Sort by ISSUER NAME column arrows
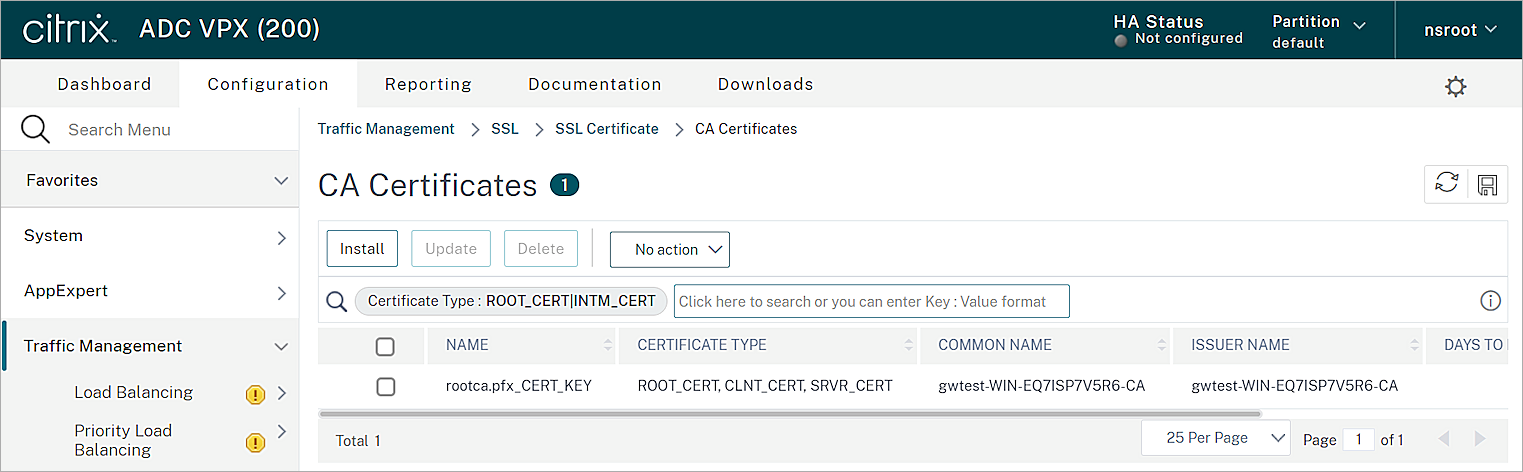Image resolution: width=1523 pixels, height=472 pixels. tap(1415, 345)
